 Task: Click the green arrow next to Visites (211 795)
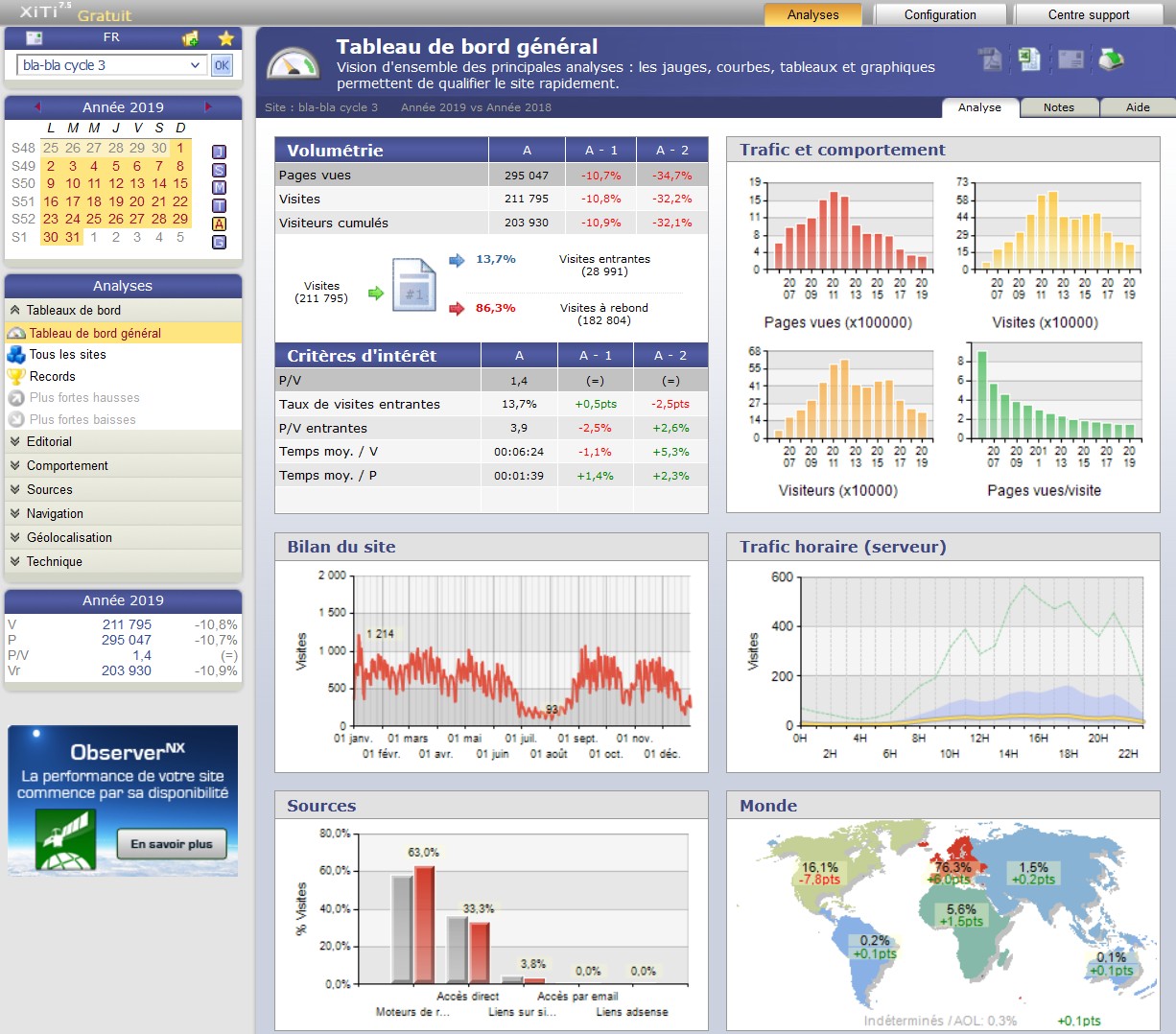pos(376,293)
